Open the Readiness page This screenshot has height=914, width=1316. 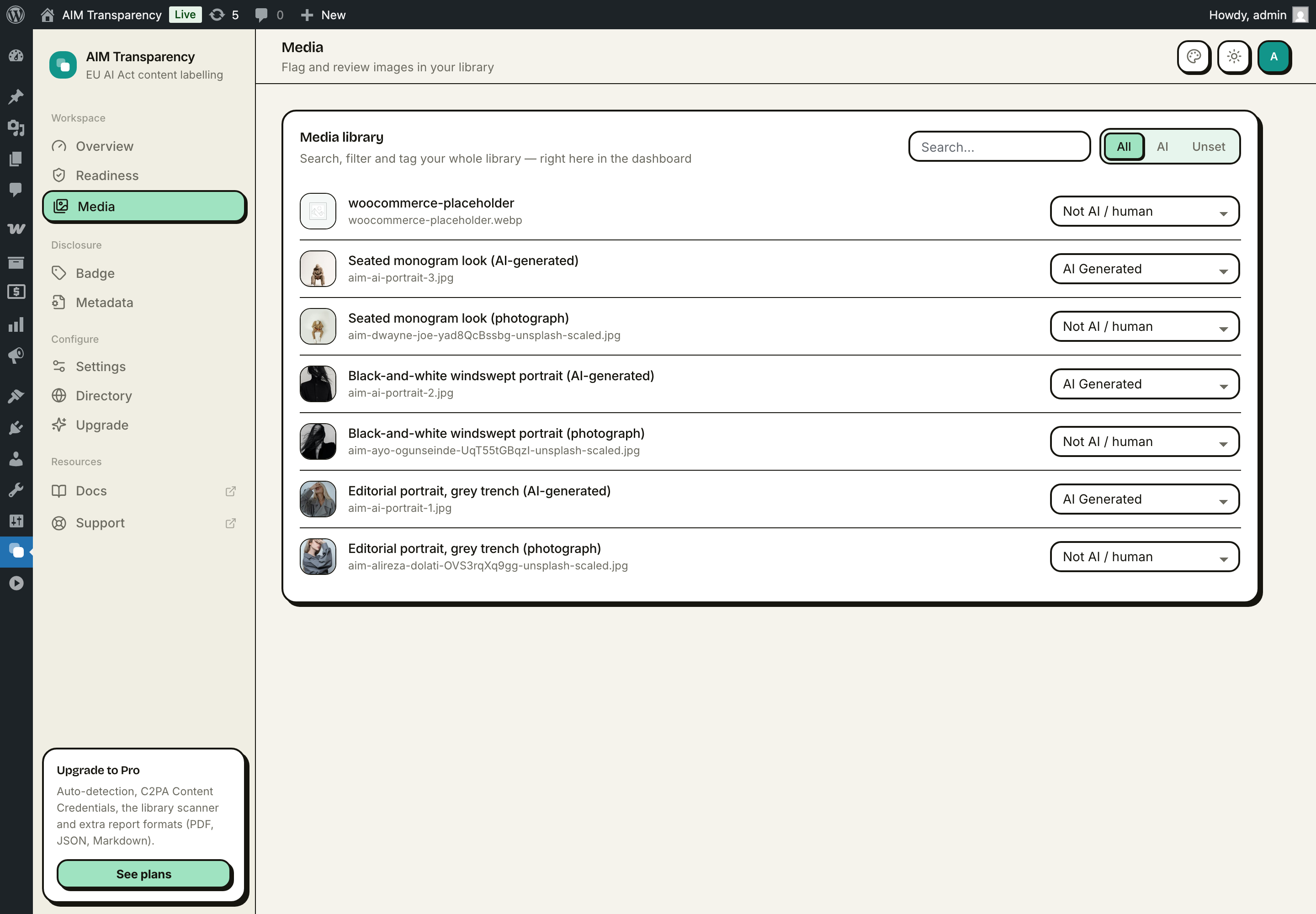(x=144, y=175)
